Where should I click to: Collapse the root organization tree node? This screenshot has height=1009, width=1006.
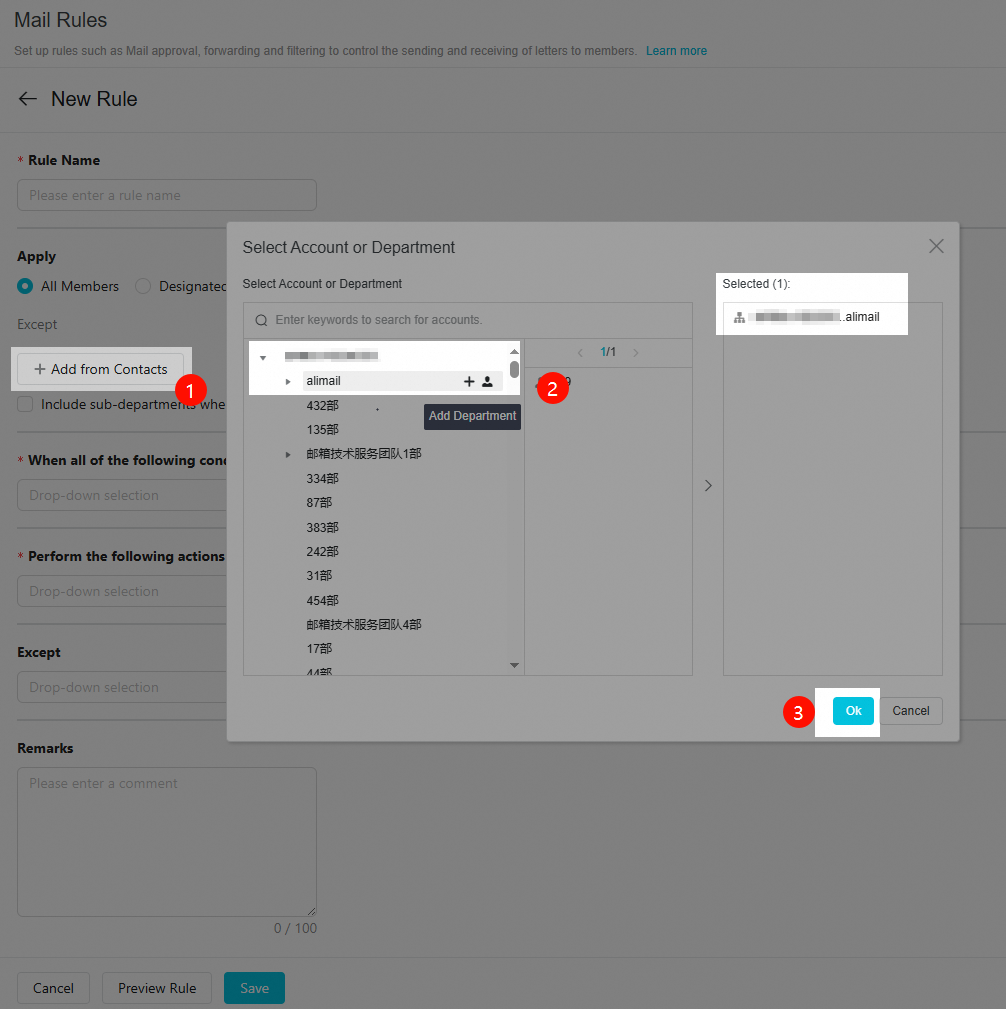pos(263,357)
